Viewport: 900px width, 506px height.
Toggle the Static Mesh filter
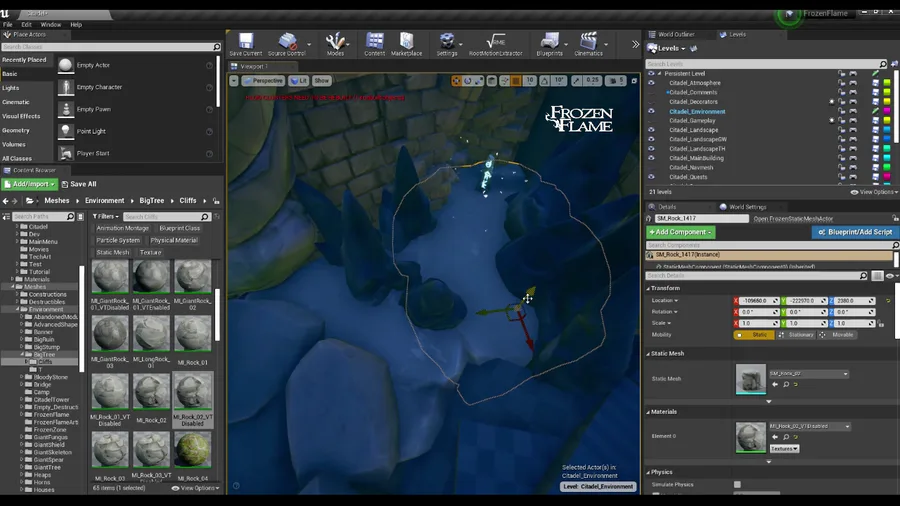112,252
